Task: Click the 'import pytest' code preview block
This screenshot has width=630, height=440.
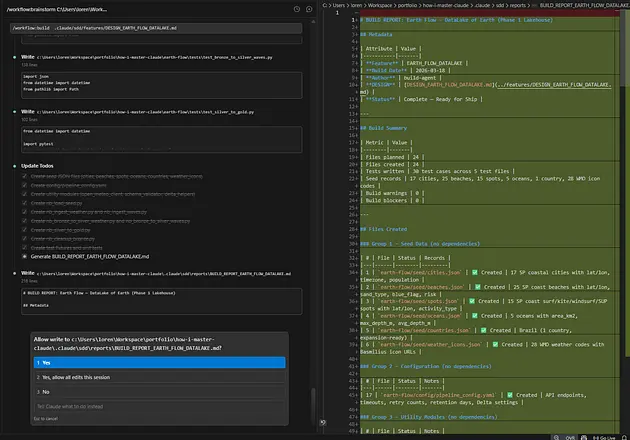Action: point(162,139)
